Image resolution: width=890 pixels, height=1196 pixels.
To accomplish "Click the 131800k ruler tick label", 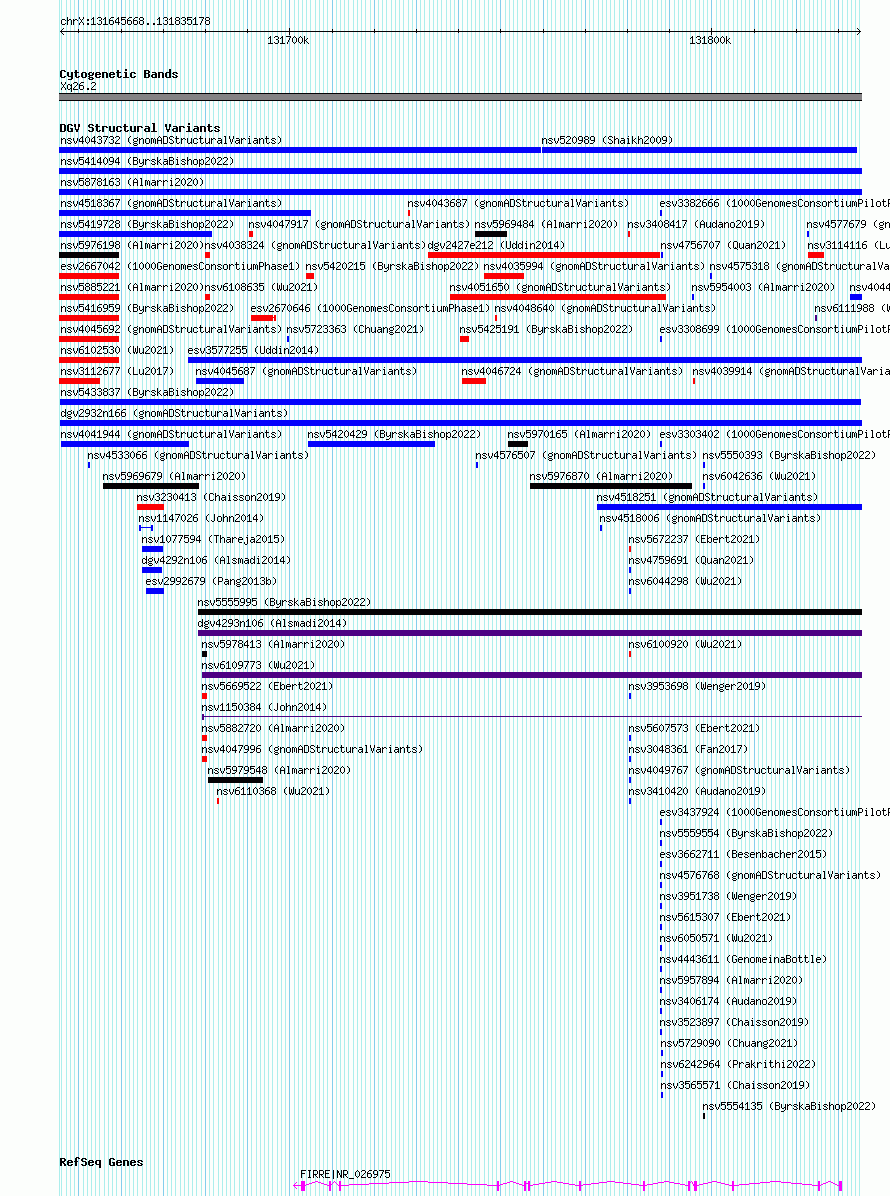I will [709, 40].
